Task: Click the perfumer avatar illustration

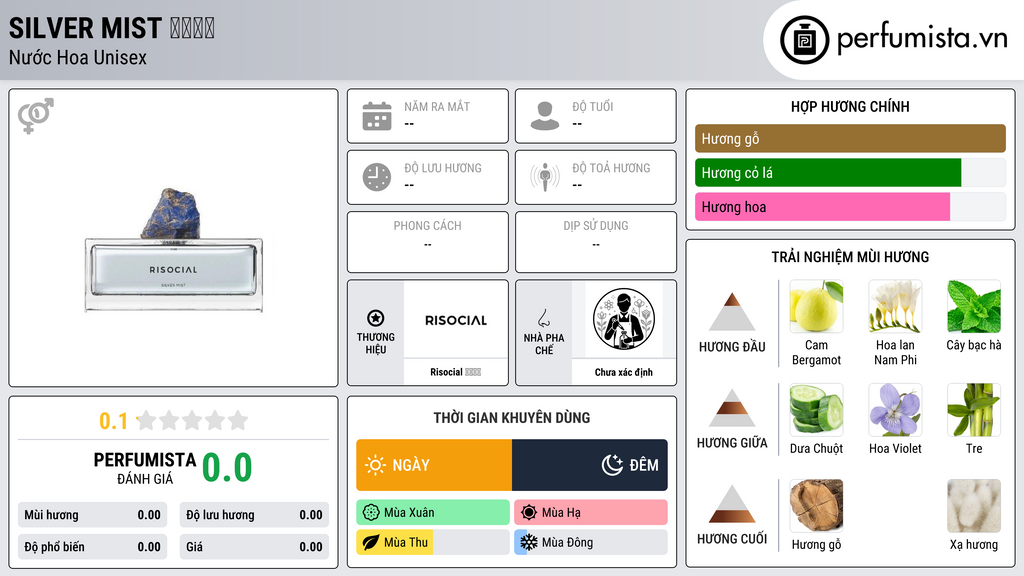Action: pyautogui.click(x=624, y=319)
